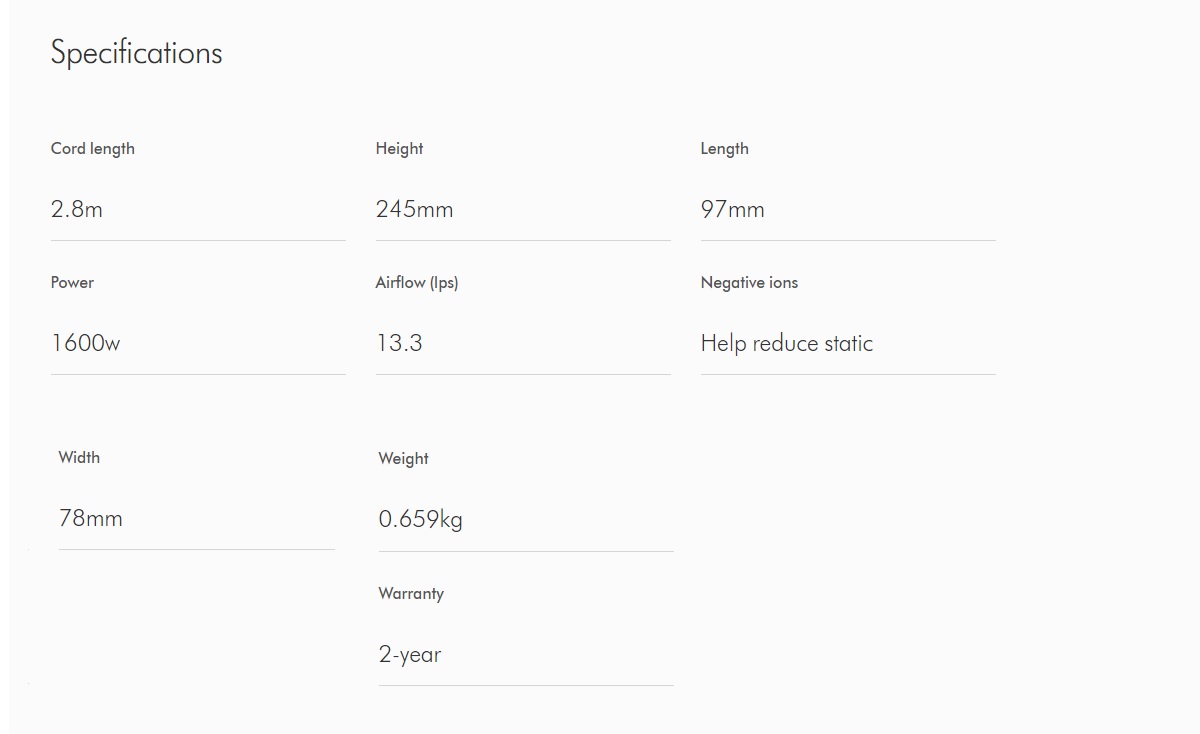This screenshot has height=734, width=1200.
Task: Click the 245mm height value
Action: coord(414,209)
